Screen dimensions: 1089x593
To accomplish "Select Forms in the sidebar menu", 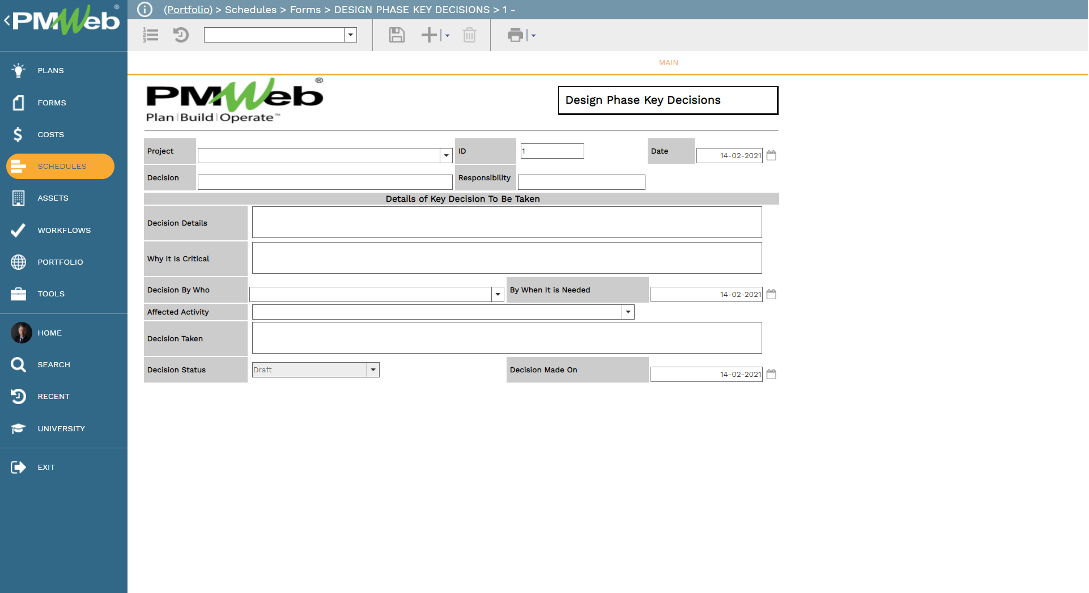I will click(x=52, y=103).
